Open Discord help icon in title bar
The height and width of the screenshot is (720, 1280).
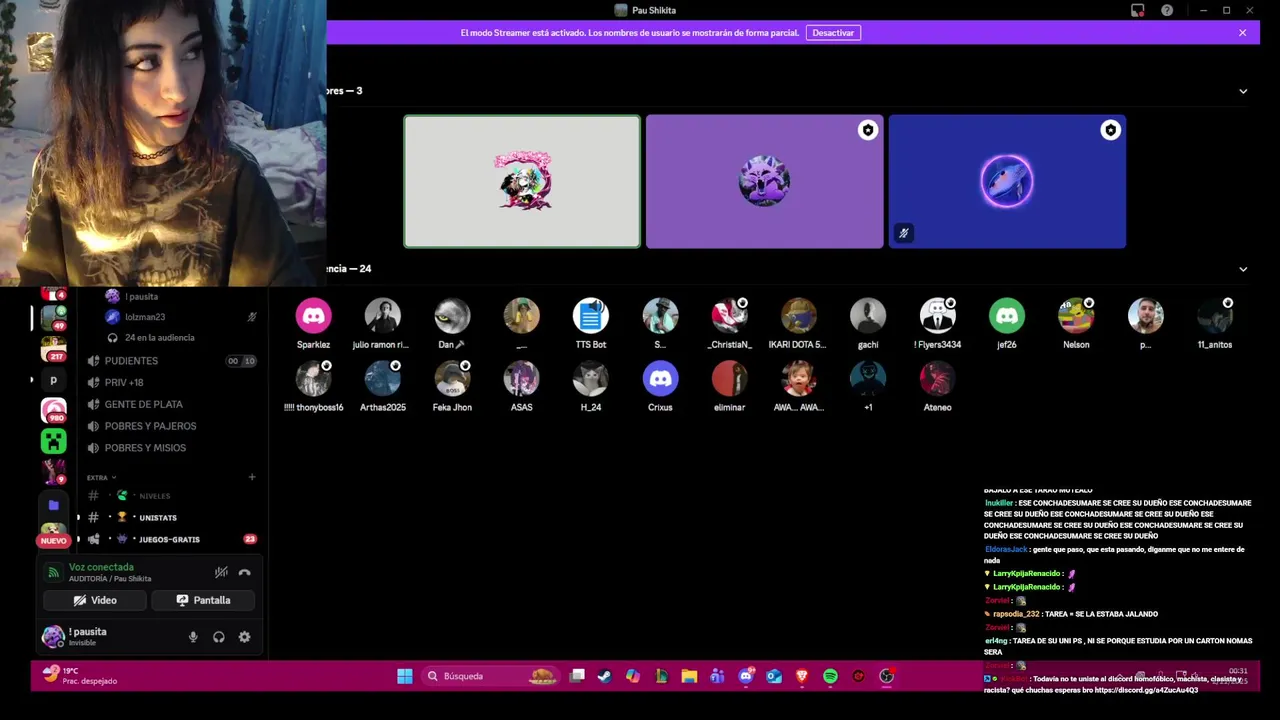pyautogui.click(x=1167, y=10)
